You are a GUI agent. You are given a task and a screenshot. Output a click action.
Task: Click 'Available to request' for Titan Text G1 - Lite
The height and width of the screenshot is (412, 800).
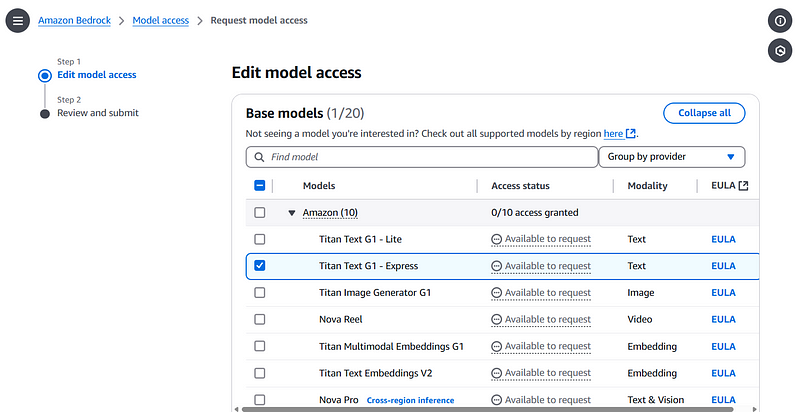click(548, 239)
